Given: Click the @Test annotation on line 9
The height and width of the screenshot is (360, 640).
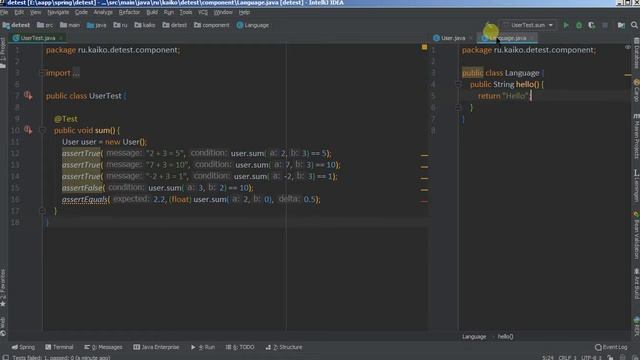Looking at the screenshot, I should (66, 119).
